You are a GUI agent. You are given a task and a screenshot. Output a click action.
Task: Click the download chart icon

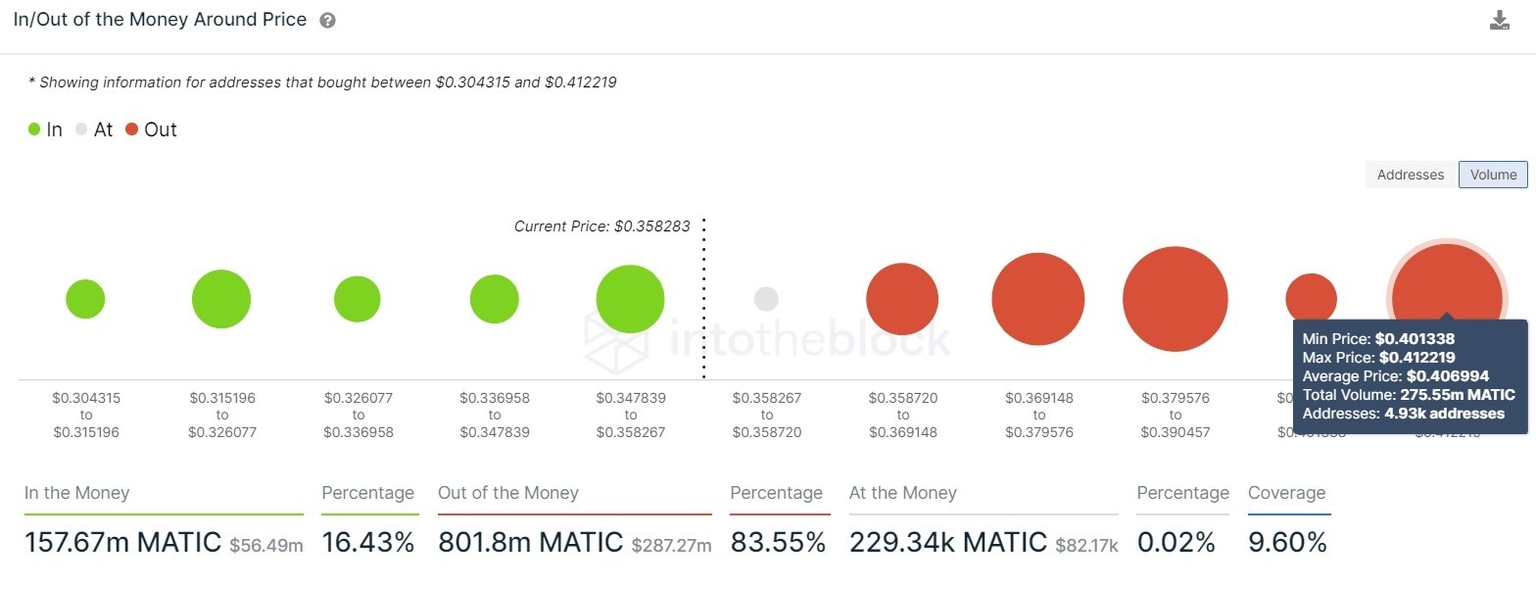[1499, 19]
